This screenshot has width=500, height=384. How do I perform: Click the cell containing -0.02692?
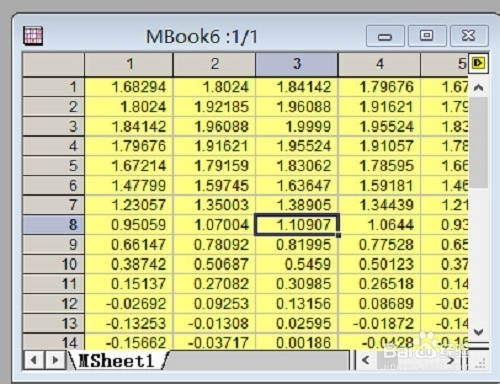(129, 303)
